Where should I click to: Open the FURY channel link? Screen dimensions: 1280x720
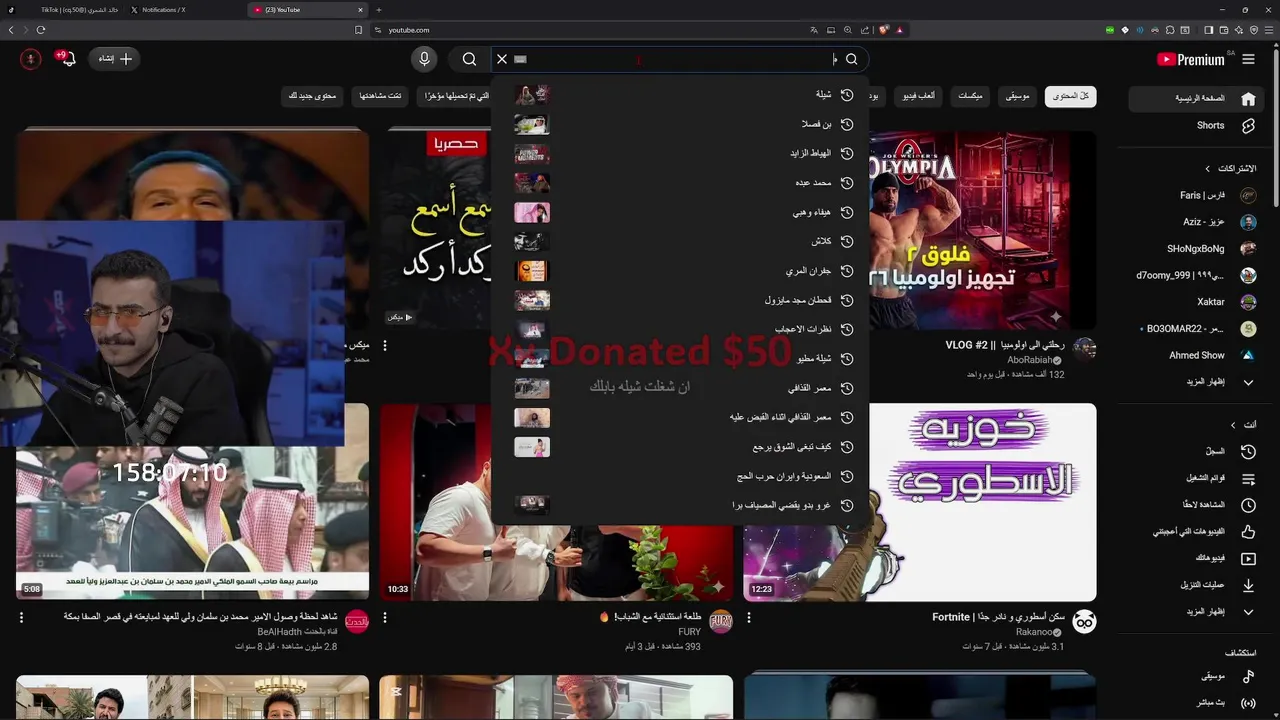click(690, 632)
